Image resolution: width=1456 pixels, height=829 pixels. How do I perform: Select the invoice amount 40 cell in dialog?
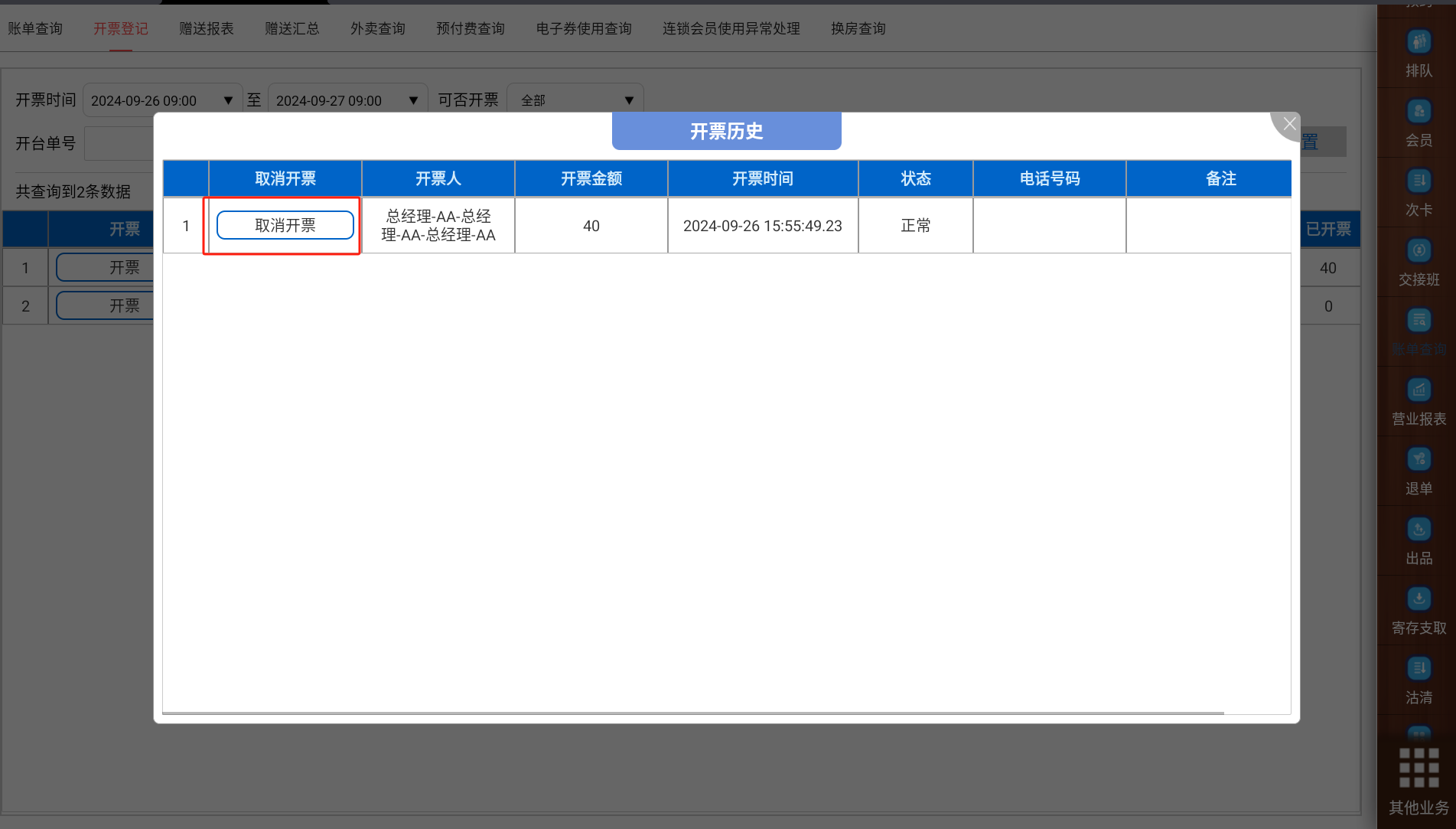591,226
